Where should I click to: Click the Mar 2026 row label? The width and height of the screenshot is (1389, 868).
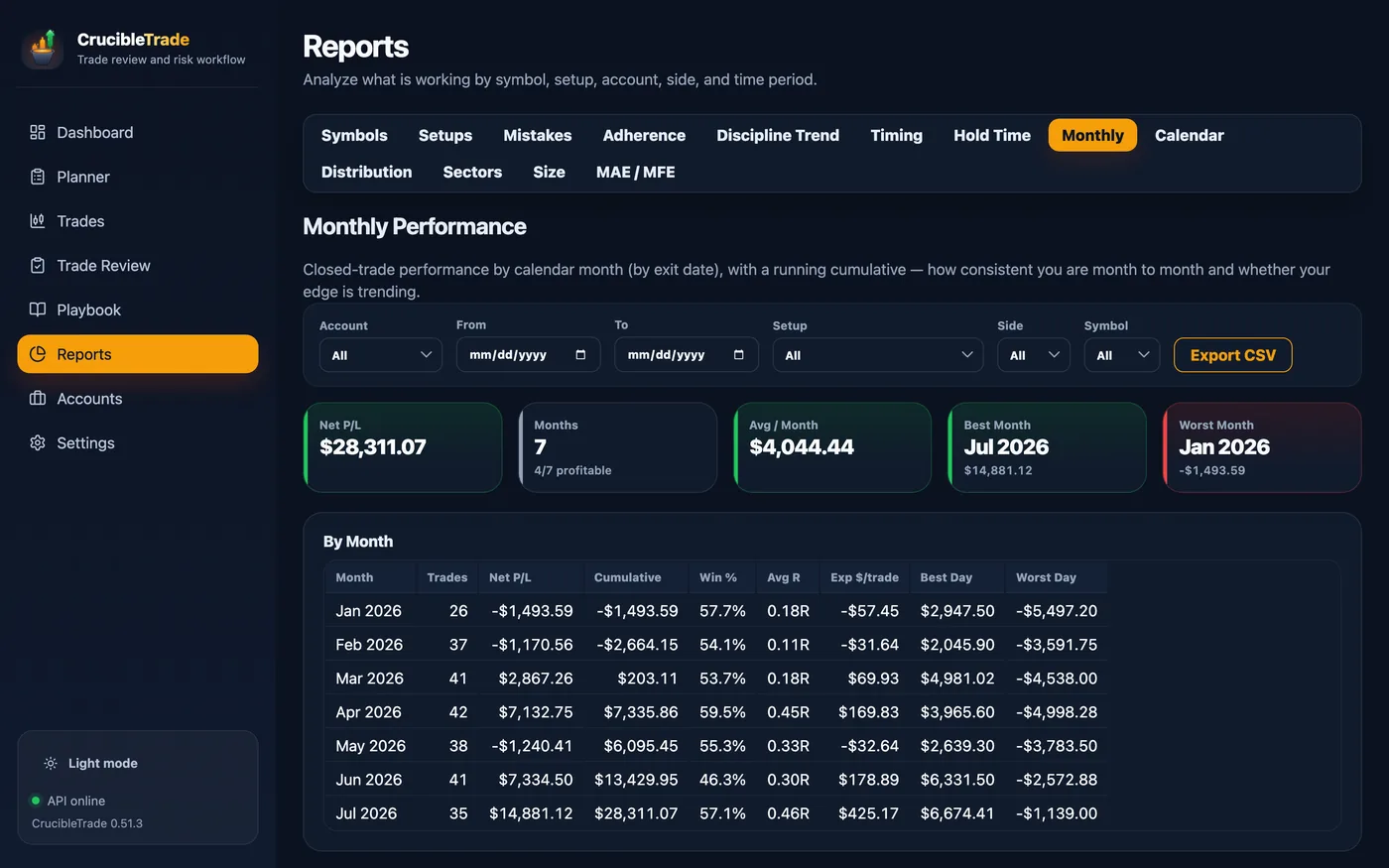pos(369,679)
